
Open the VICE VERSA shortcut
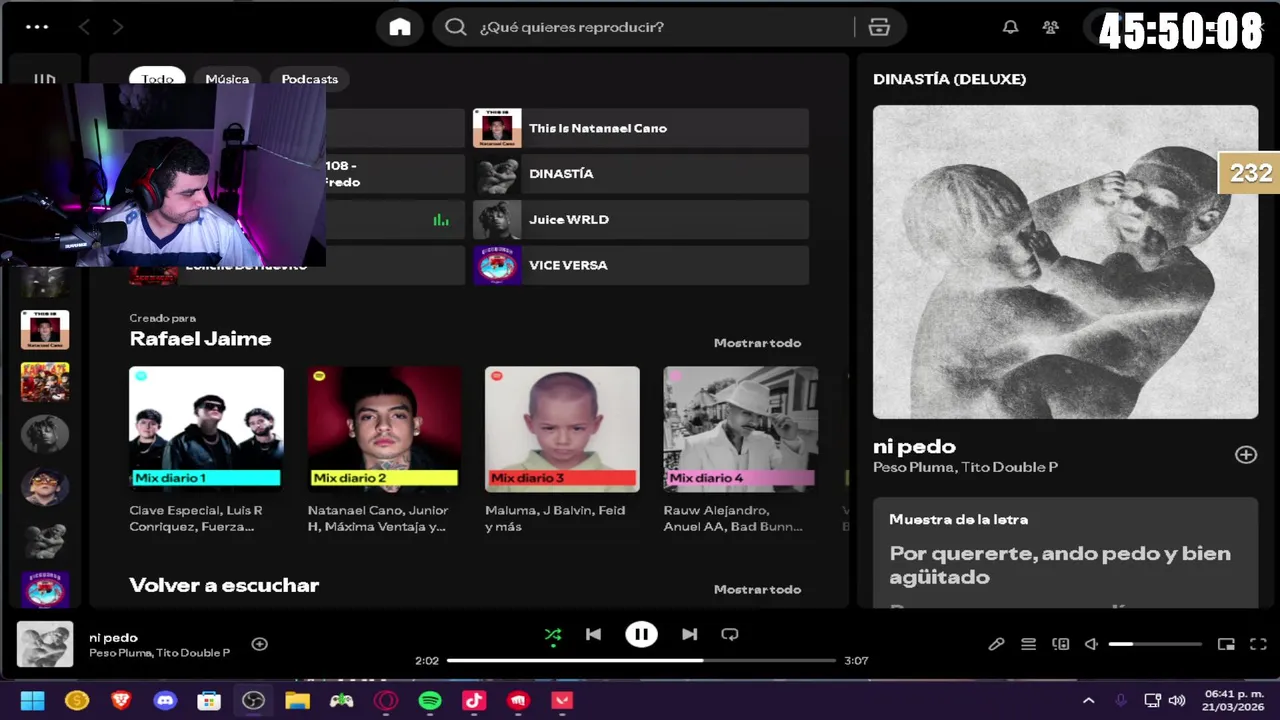641,265
